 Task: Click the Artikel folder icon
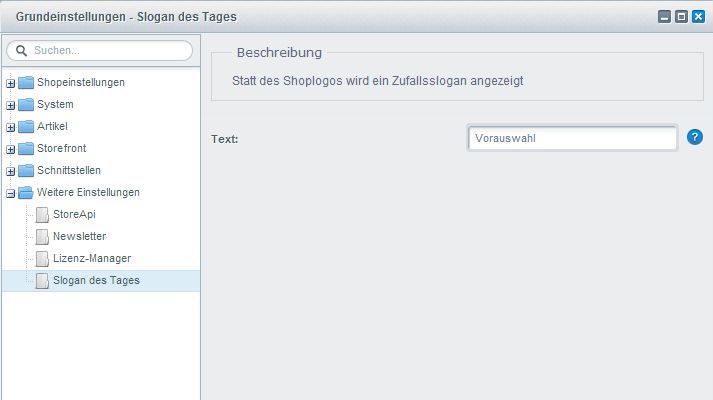[26, 126]
